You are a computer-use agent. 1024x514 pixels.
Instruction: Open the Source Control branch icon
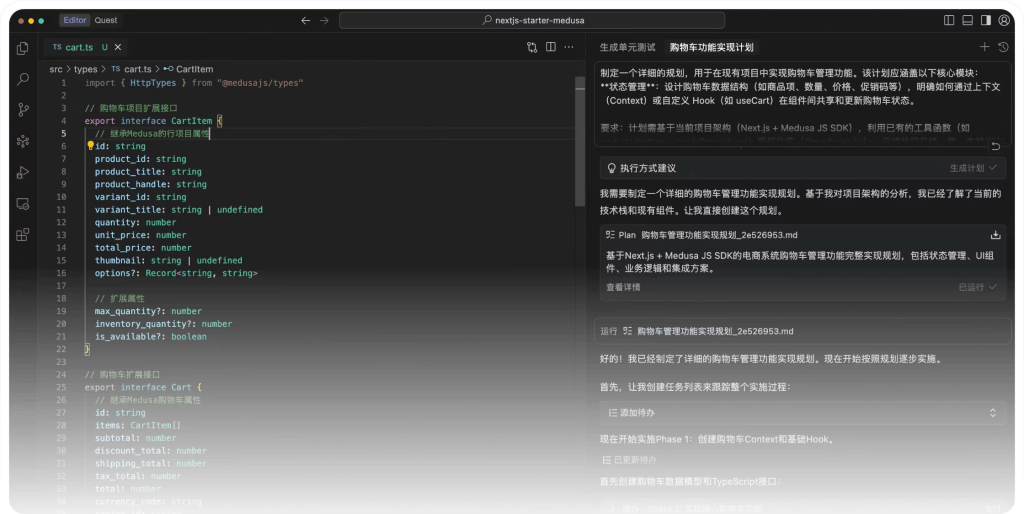22,110
